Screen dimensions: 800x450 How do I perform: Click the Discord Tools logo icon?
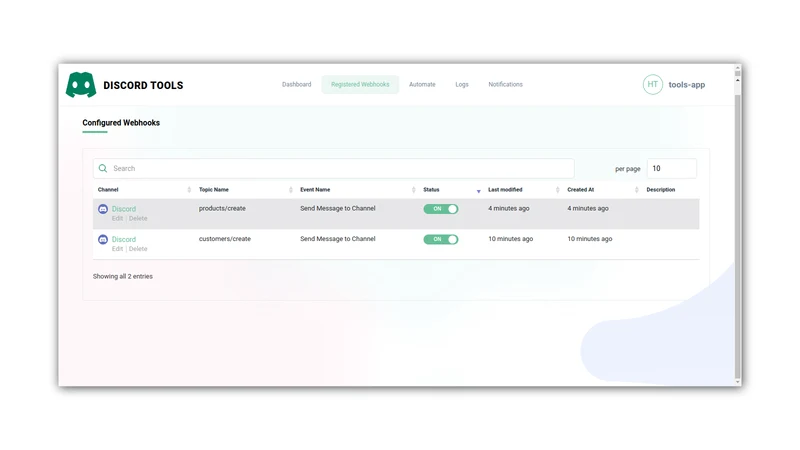[81, 85]
